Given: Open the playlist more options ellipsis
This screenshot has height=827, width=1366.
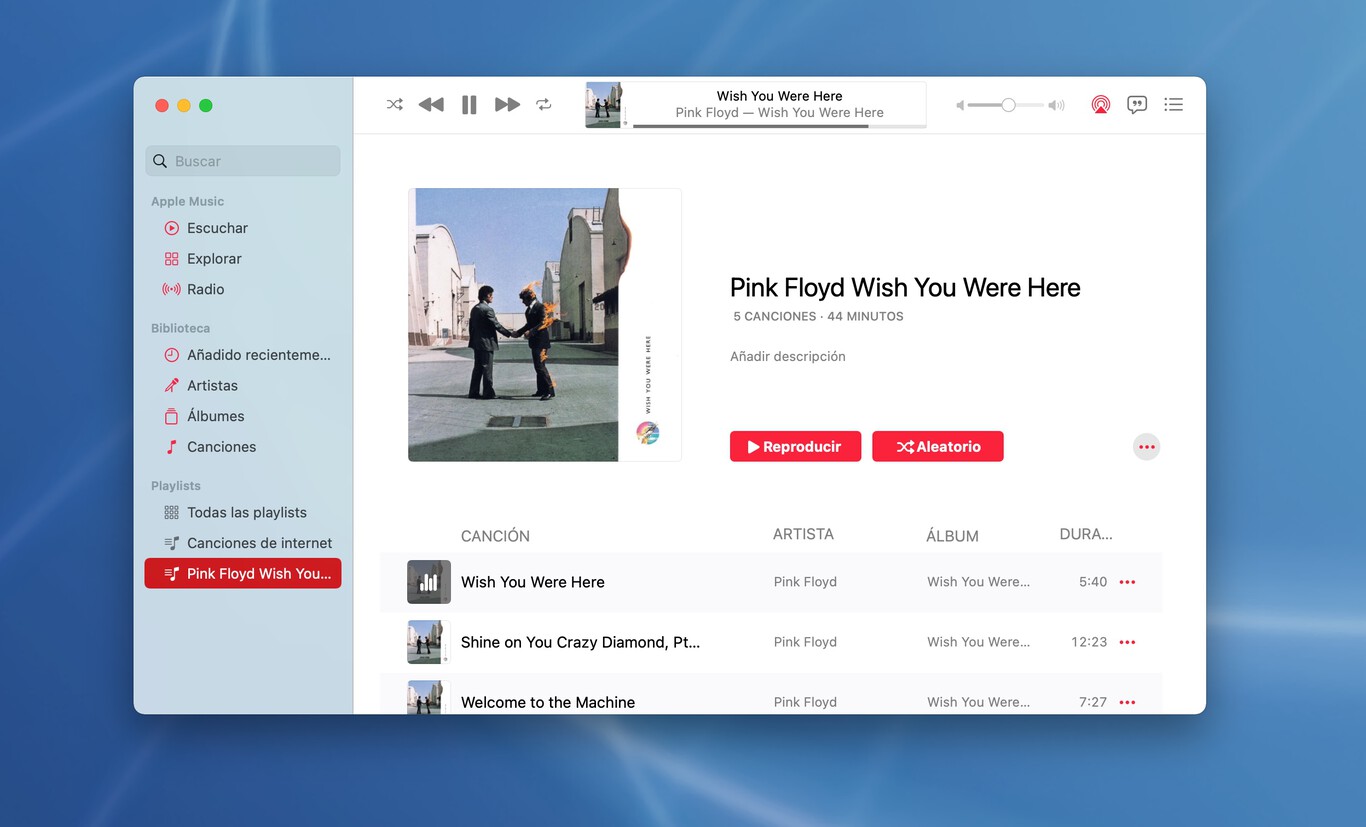Looking at the screenshot, I should coord(1147,447).
